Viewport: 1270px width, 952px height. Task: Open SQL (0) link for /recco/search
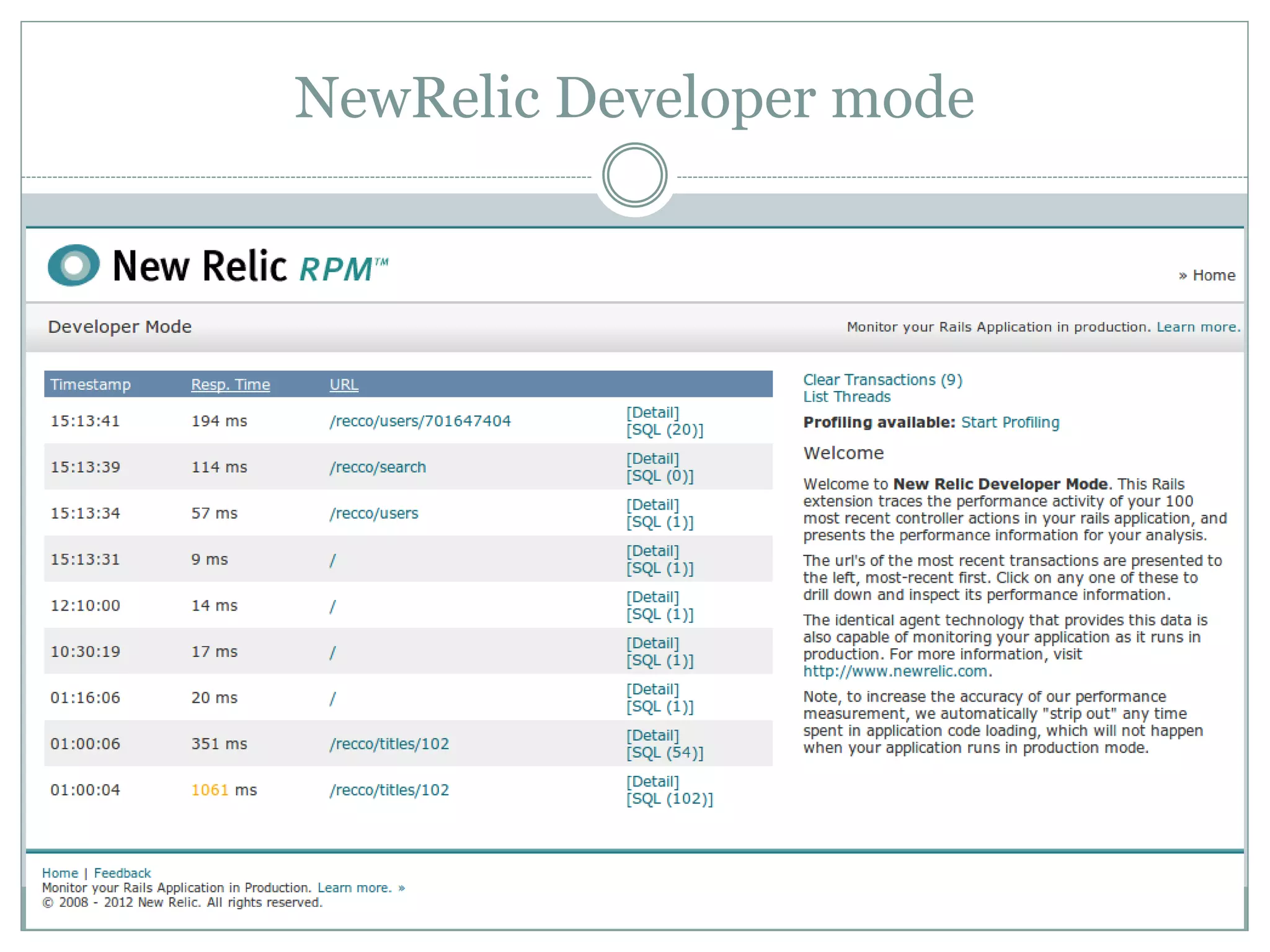pyautogui.click(x=660, y=476)
